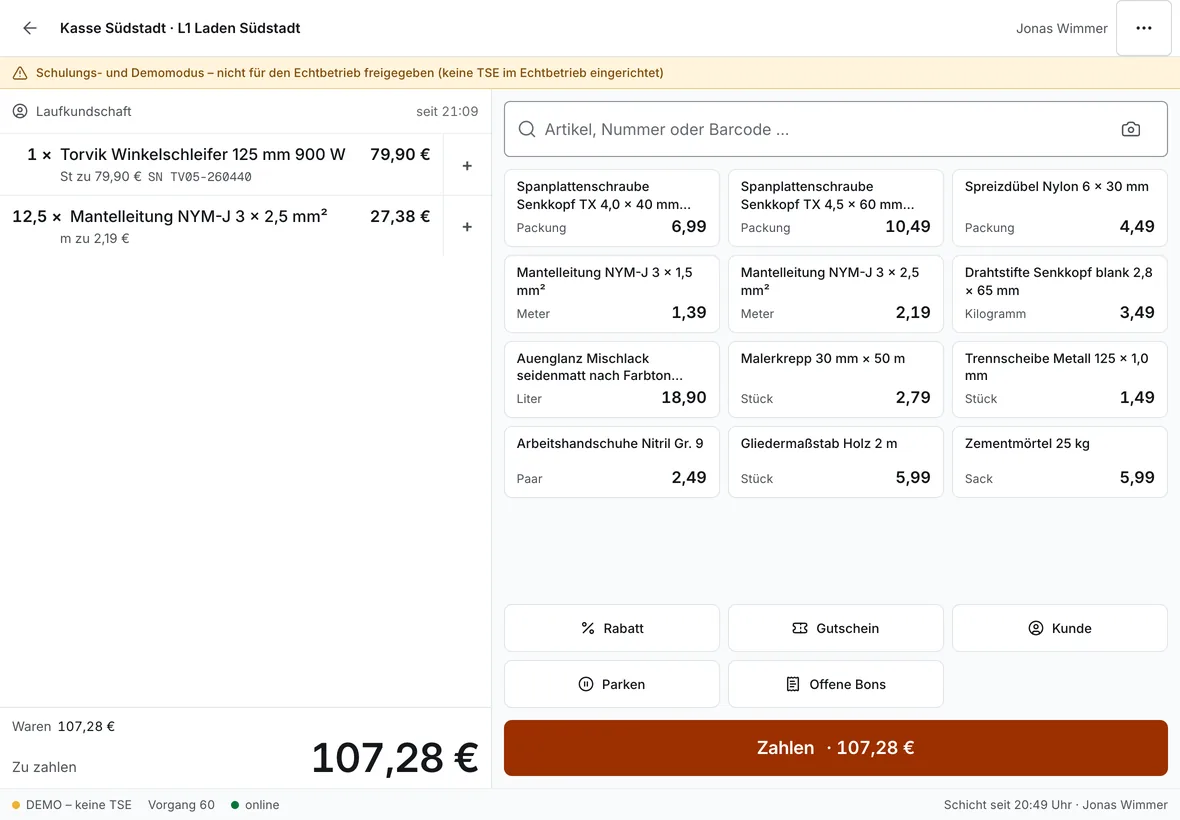Open the Offene Bons list
Screen dimensions: 1180x820
point(835,684)
